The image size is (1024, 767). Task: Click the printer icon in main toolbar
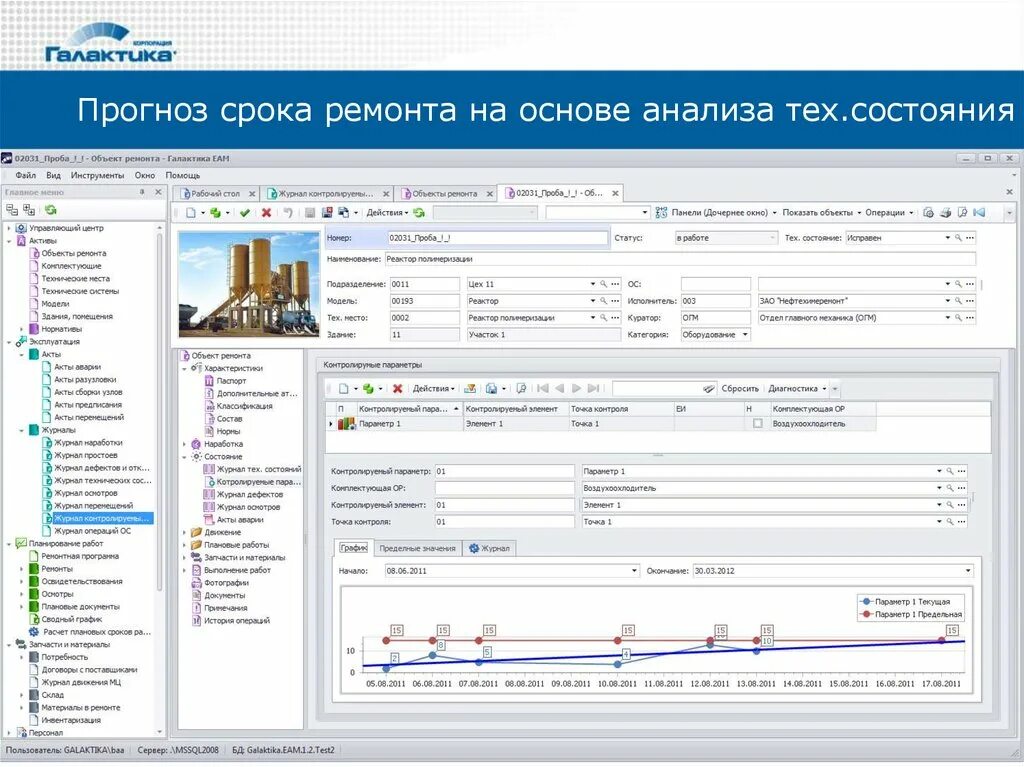pyautogui.click(x=945, y=213)
